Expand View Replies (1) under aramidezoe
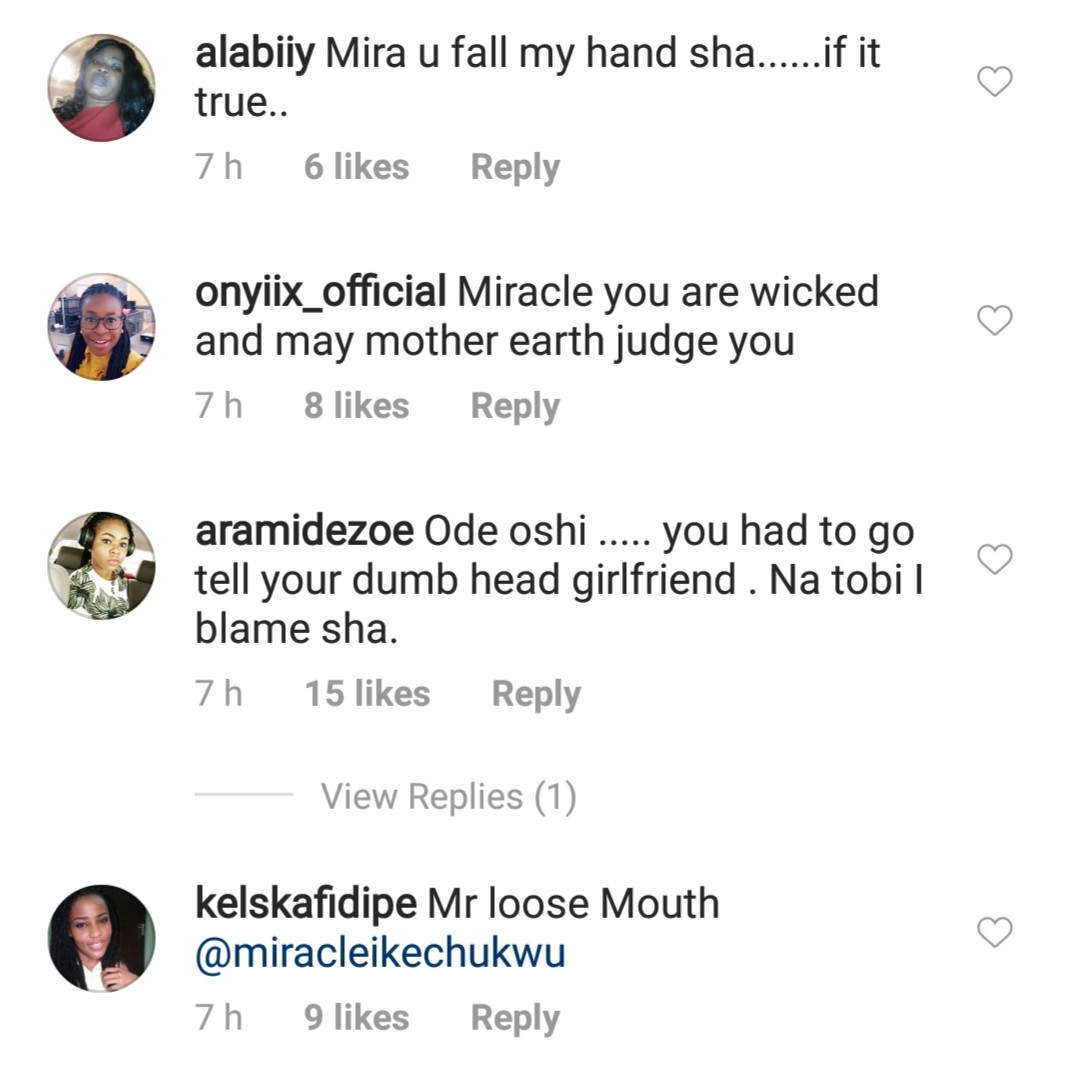 pos(448,797)
